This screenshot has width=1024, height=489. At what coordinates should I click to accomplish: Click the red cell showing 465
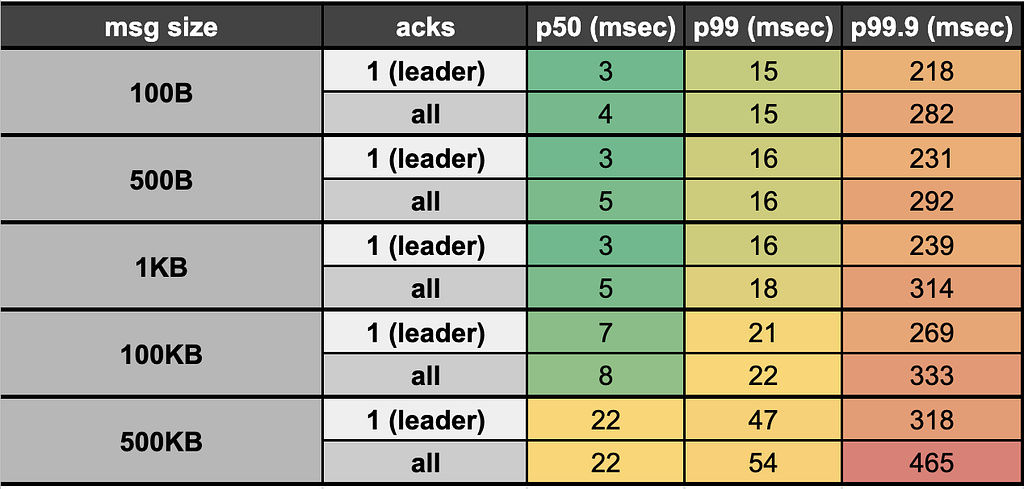point(933,463)
